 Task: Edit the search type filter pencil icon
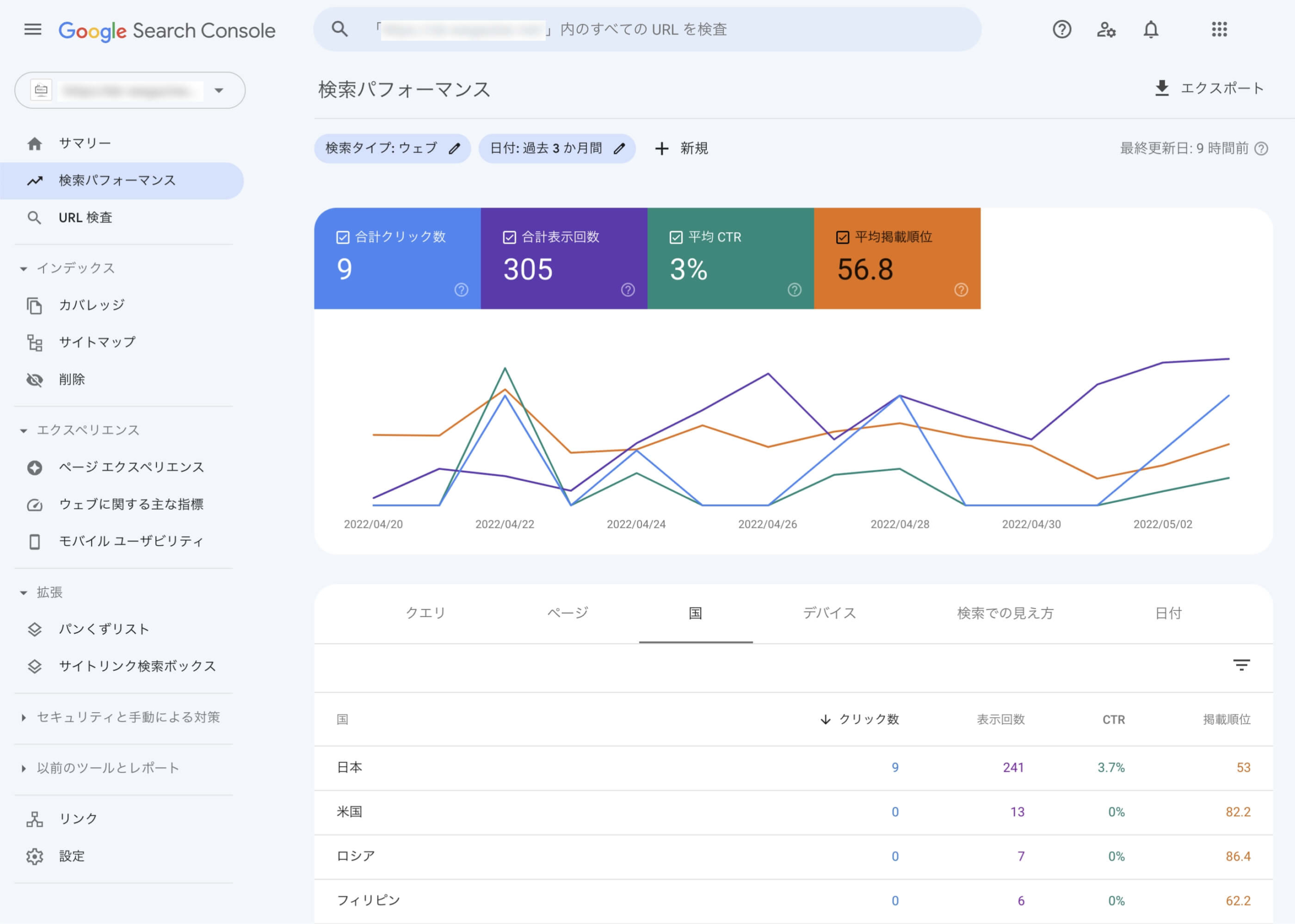(454, 149)
